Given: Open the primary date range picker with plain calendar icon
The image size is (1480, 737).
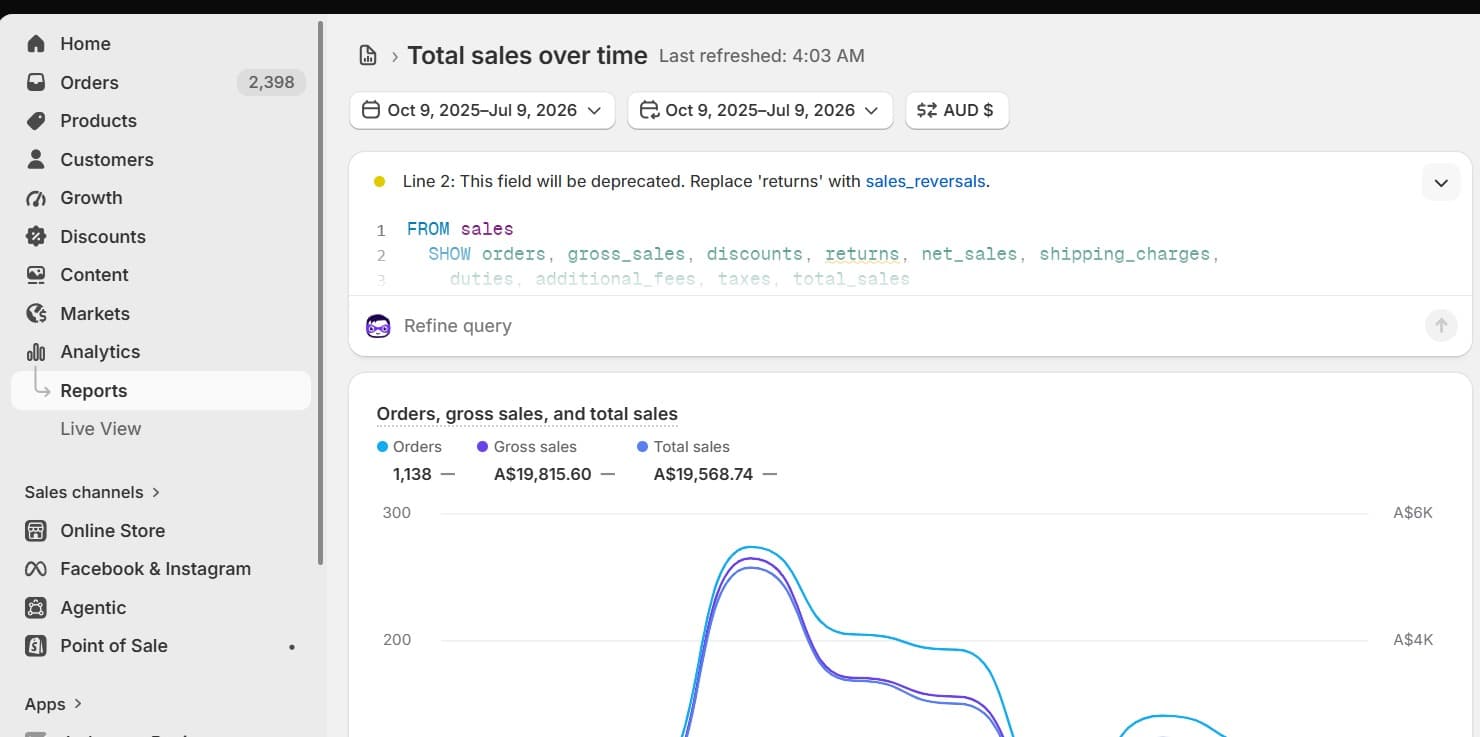Looking at the screenshot, I should (482, 110).
